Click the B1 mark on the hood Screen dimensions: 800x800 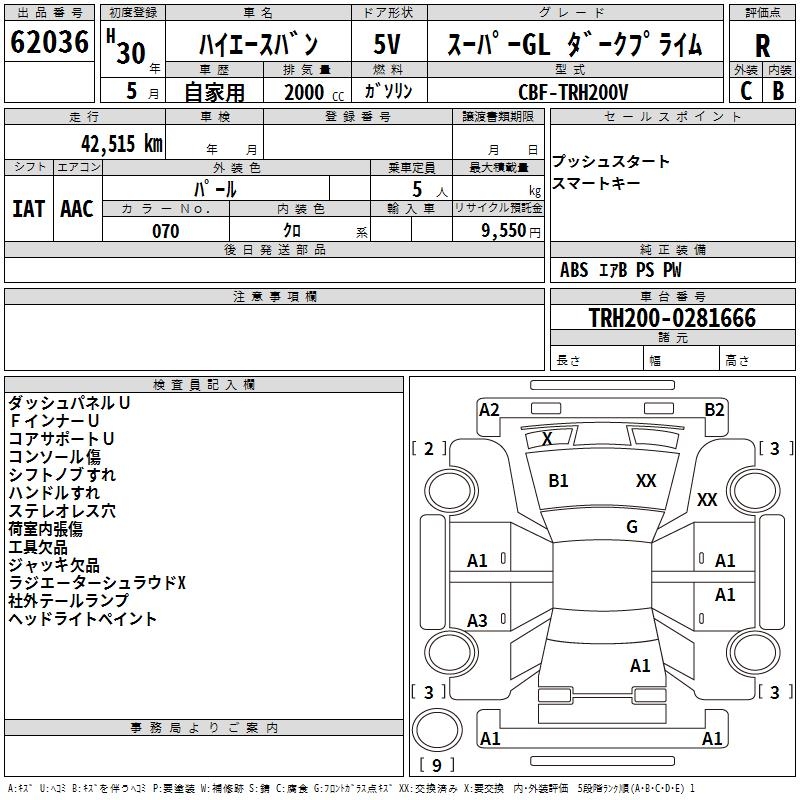pos(558,481)
